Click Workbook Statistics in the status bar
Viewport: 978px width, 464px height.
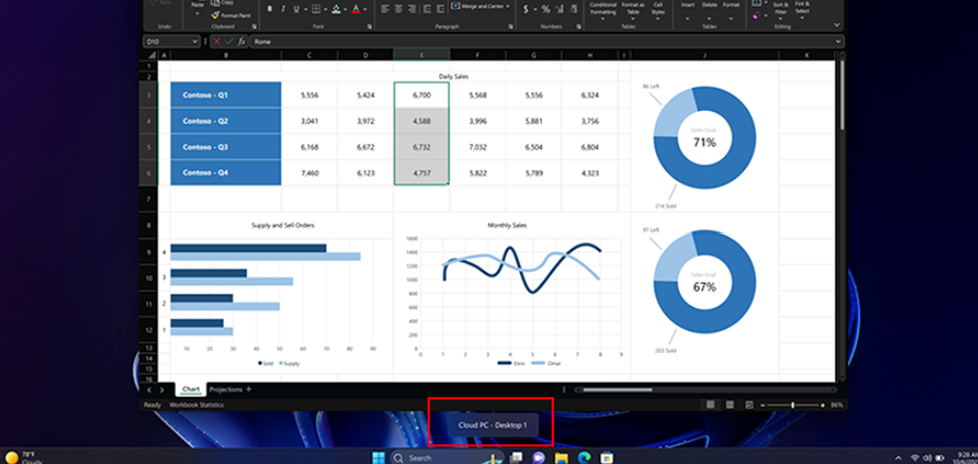coord(196,405)
